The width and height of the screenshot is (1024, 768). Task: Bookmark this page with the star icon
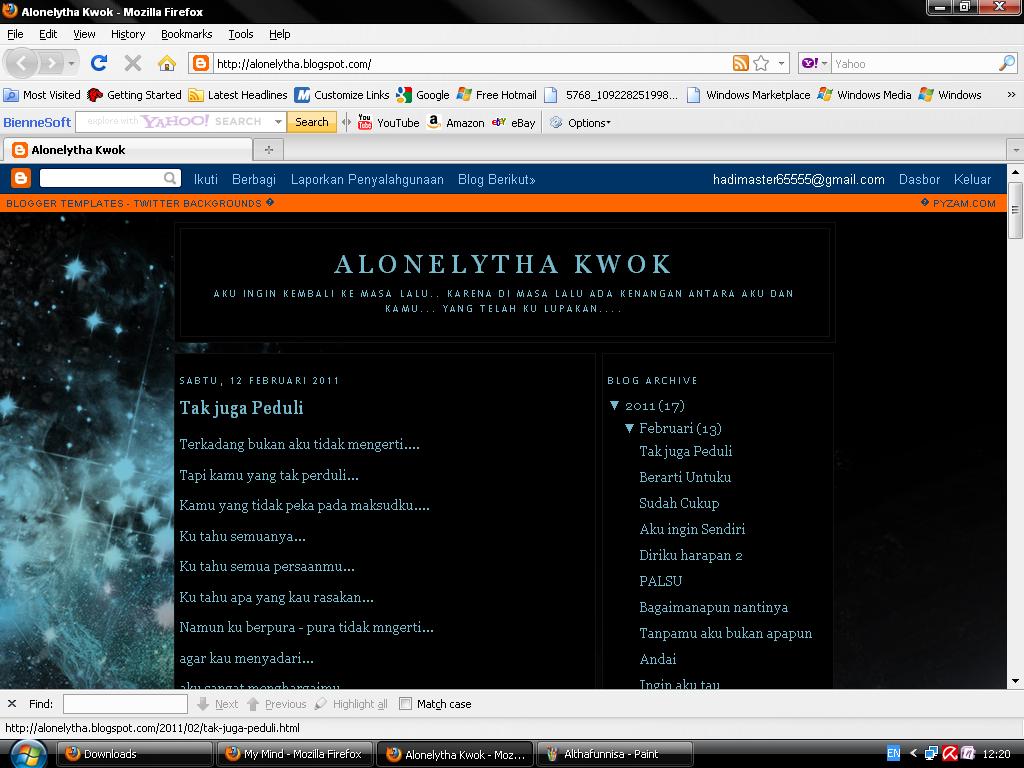761,63
